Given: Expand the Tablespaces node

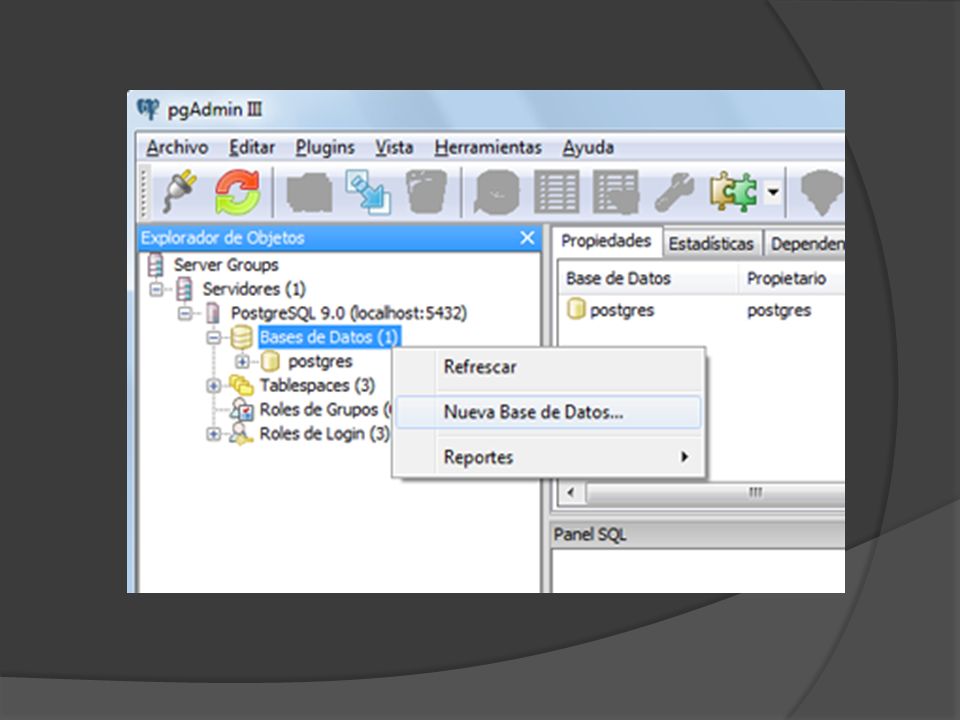Looking at the screenshot, I should point(213,385).
